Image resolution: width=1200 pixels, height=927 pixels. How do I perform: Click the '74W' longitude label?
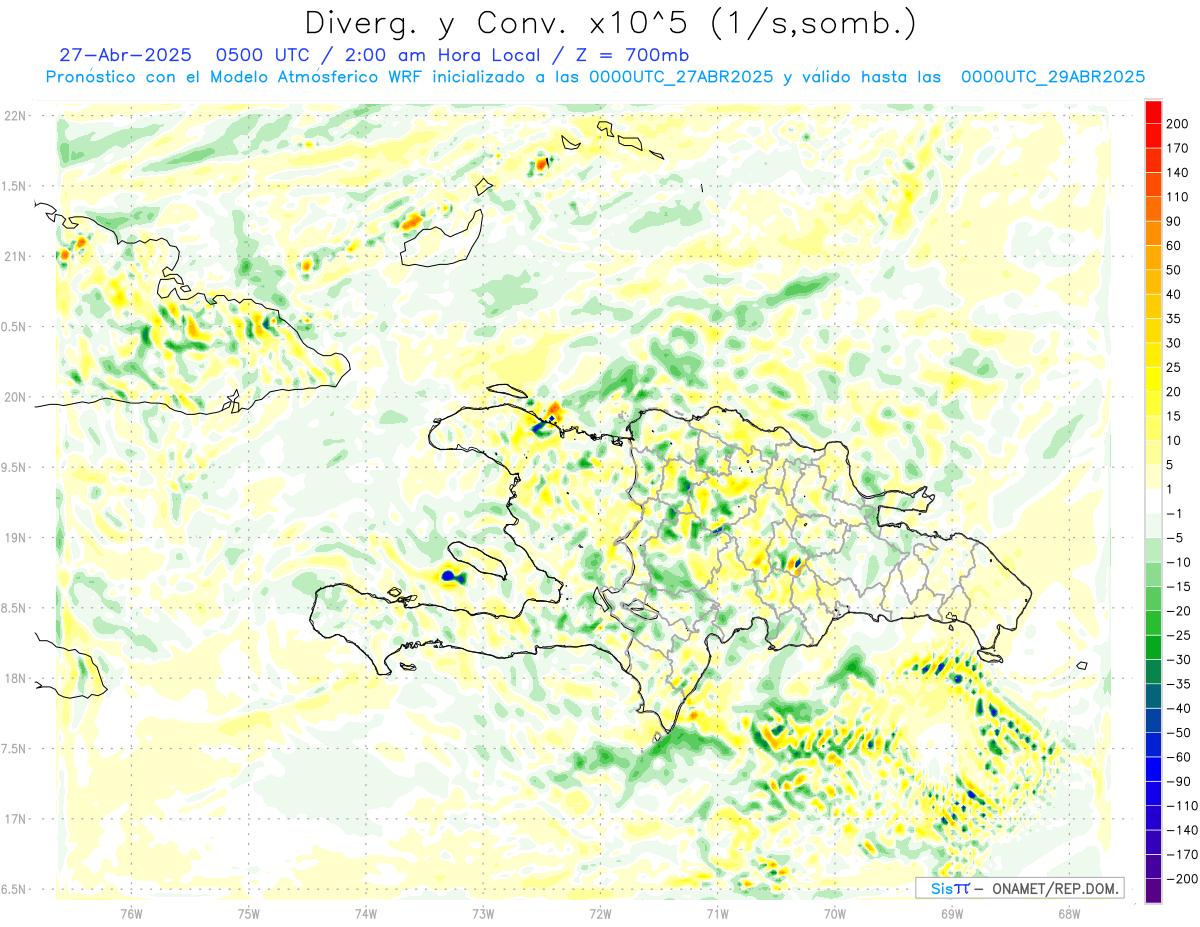pos(366,913)
